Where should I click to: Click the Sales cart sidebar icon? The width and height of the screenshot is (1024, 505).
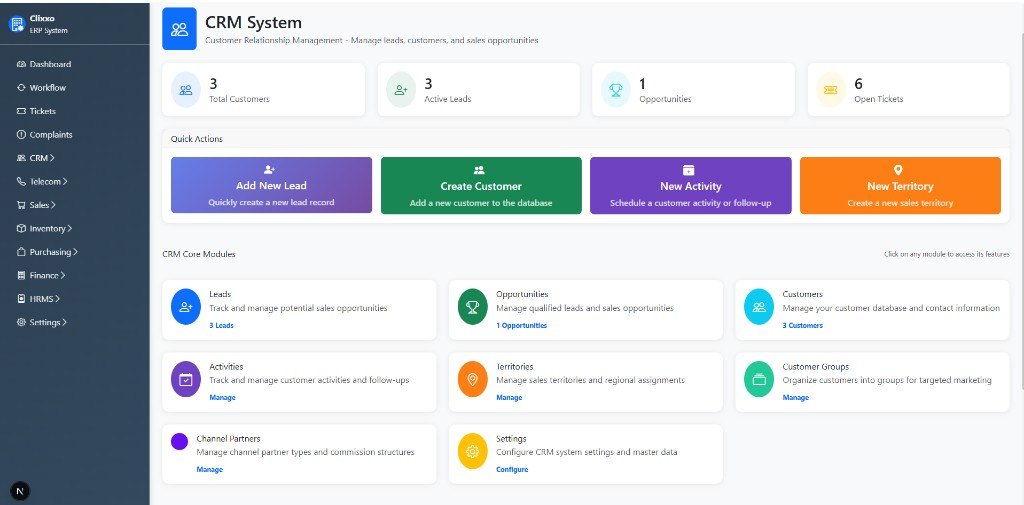point(21,205)
